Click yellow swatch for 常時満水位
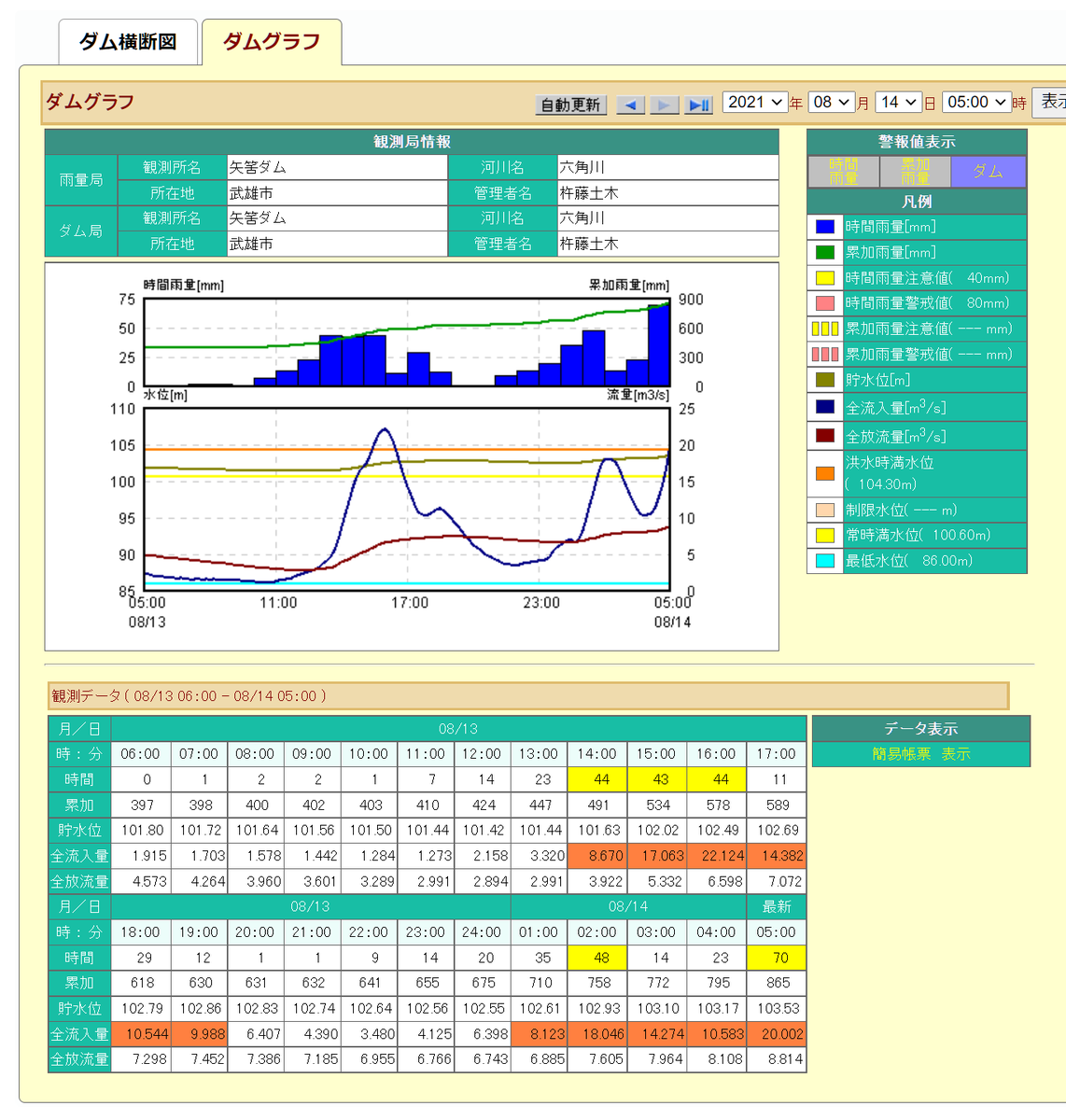Viewport: 1066px width, 1120px height. coord(825,536)
